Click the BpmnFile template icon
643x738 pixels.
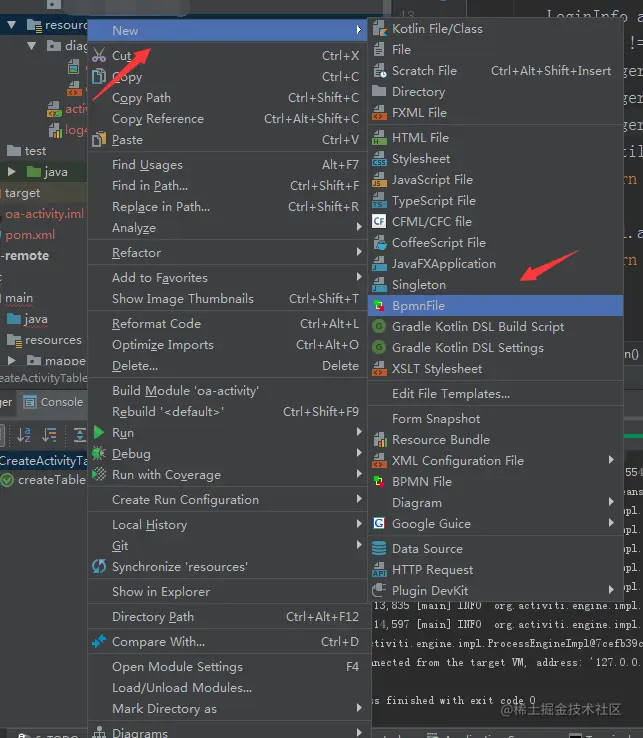tap(379, 305)
